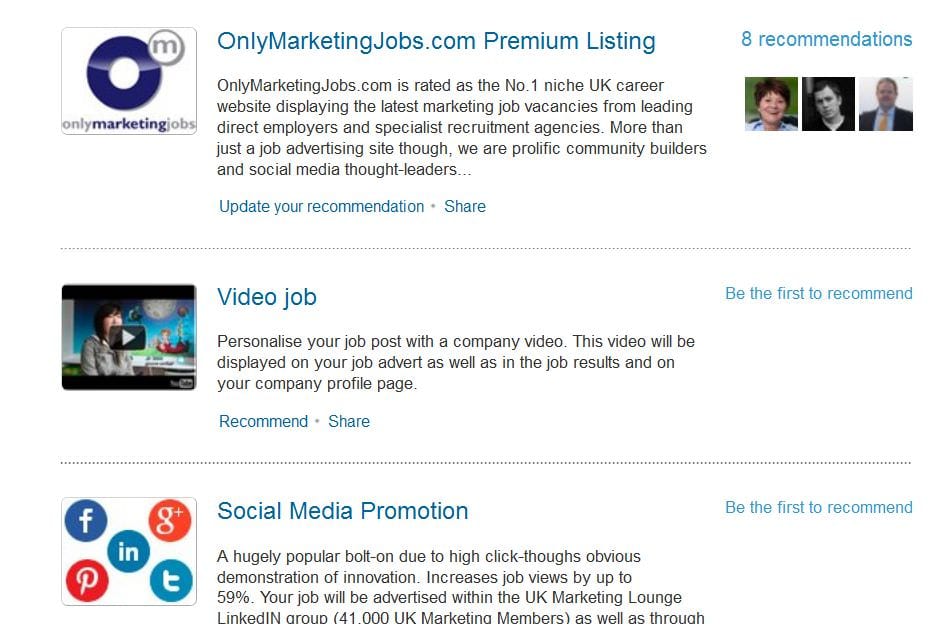
Task: Click the LinkedIn icon in social image
Action: click(x=129, y=551)
